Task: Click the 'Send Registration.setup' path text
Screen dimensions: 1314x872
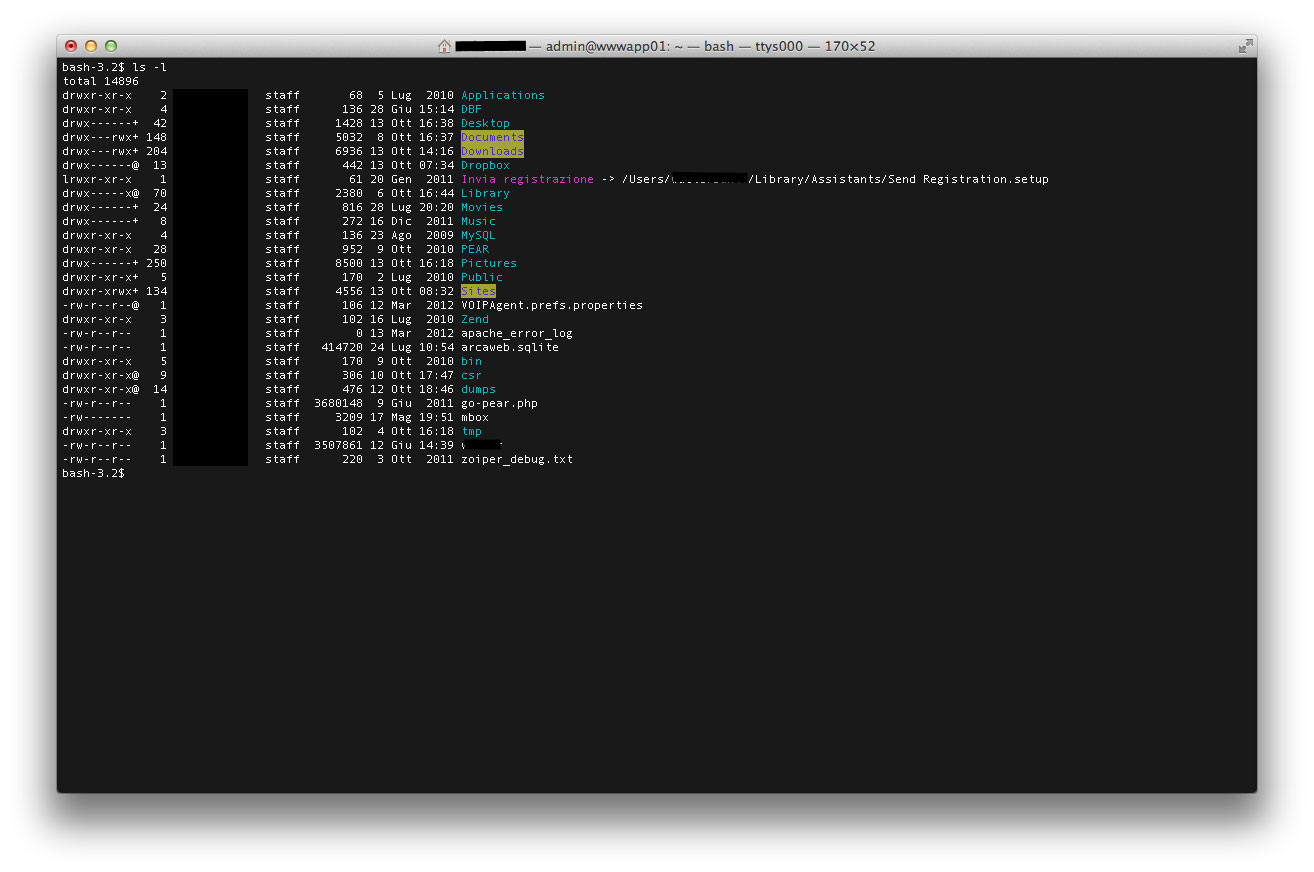Action: pos(968,179)
